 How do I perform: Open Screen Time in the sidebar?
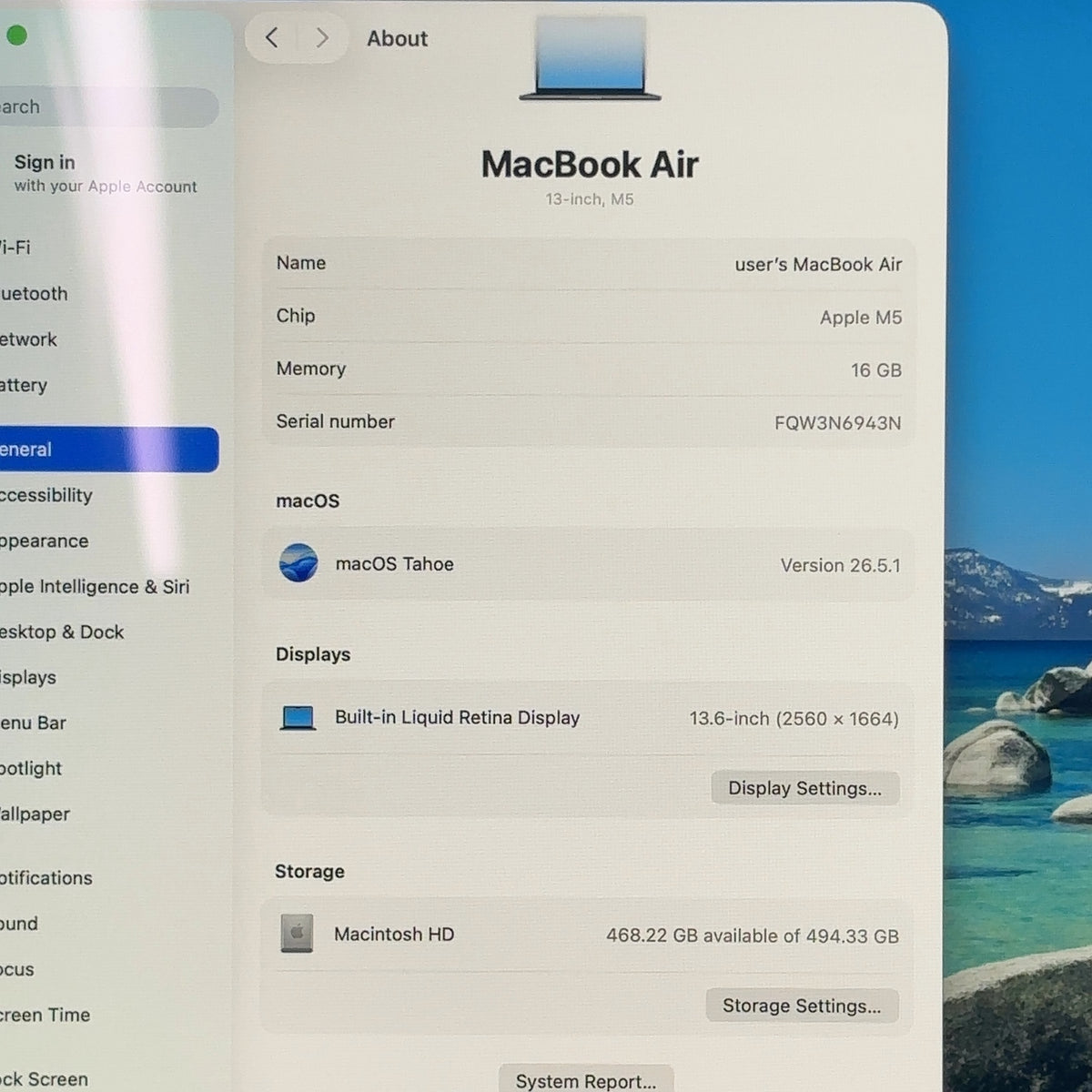point(45,1015)
